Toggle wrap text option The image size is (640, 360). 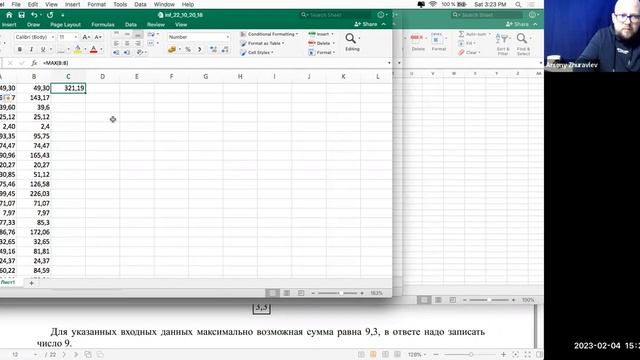point(151,34)
